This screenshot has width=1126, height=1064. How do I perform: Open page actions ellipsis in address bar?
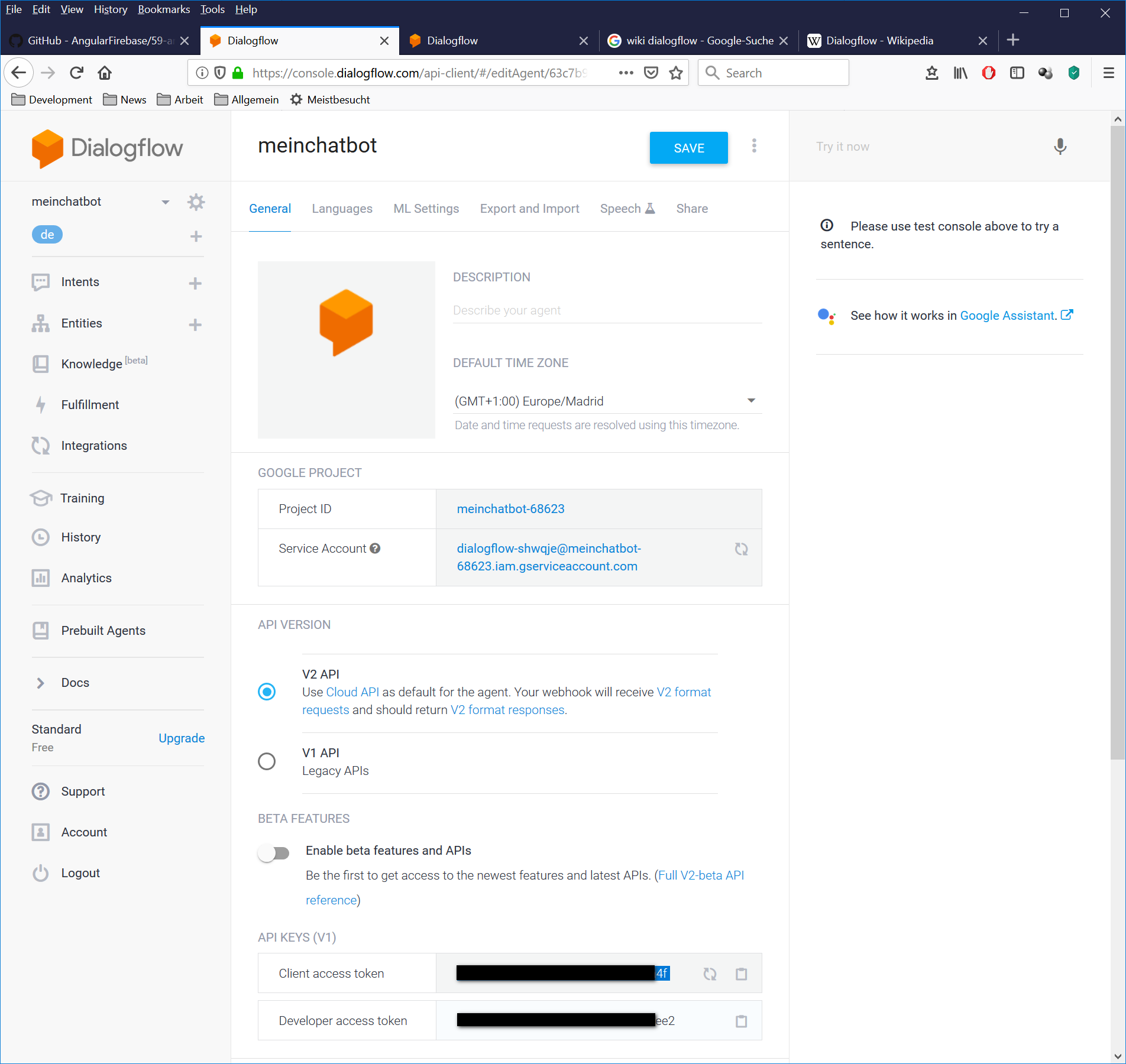pyautogui.click(x=626, y=73)
